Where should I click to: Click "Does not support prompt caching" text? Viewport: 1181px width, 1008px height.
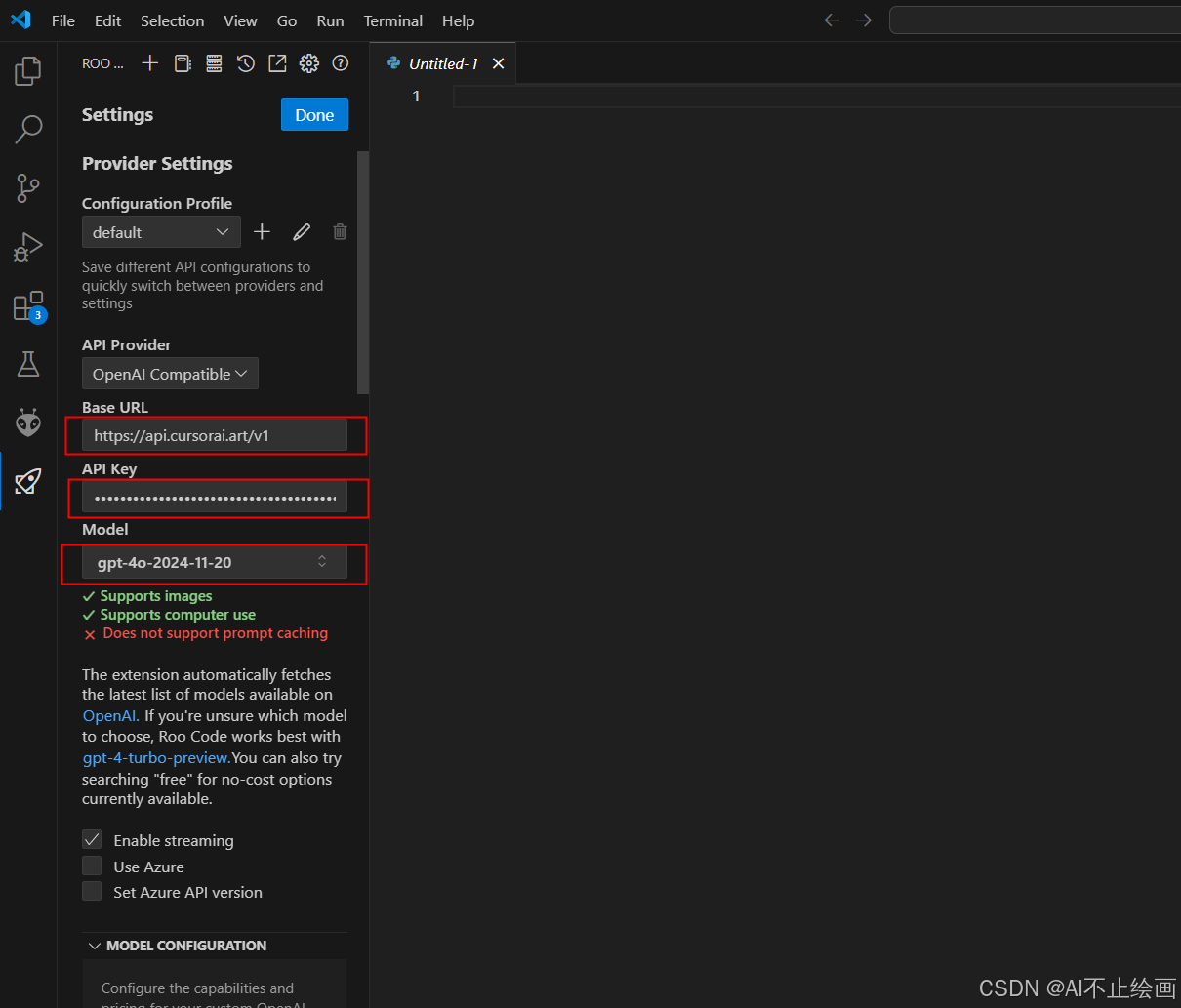216,633
